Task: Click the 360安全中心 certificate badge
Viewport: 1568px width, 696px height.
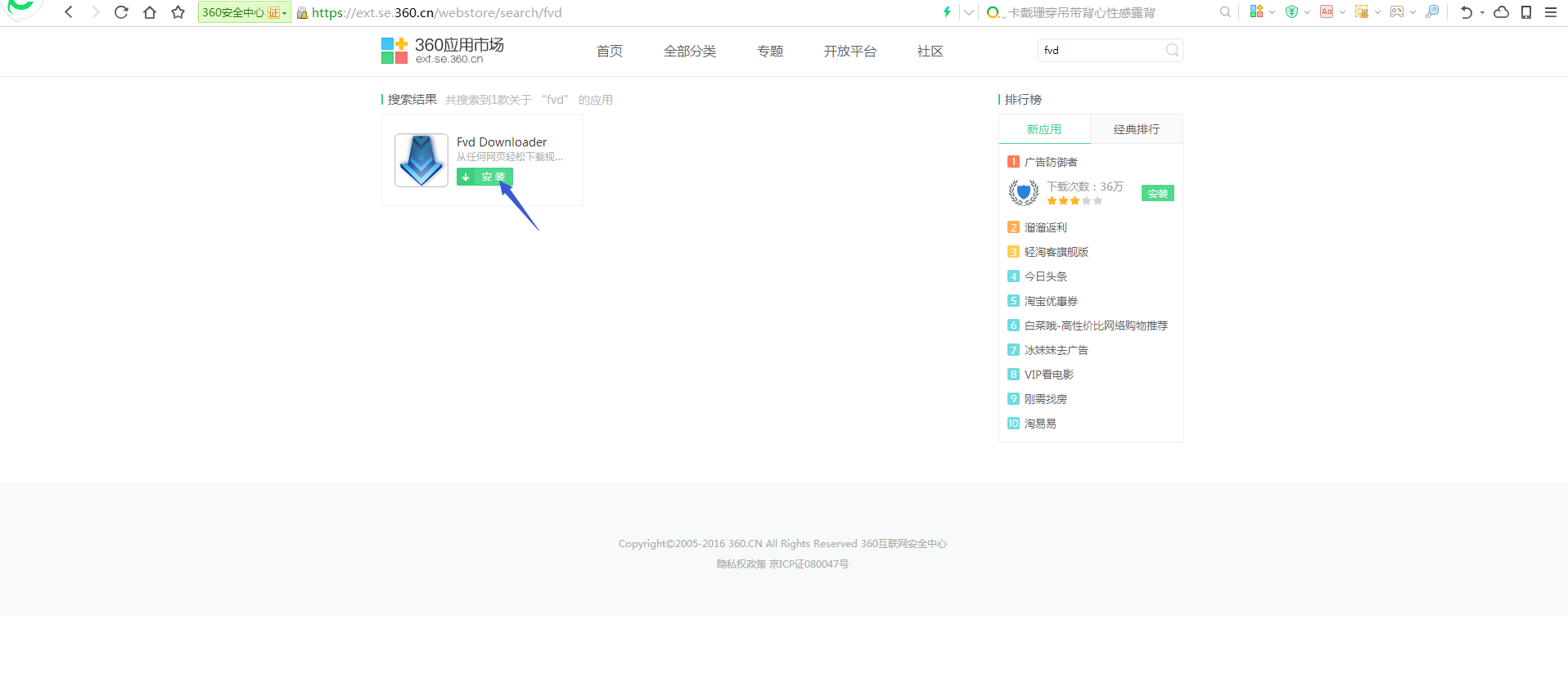Action: (244, 12)
